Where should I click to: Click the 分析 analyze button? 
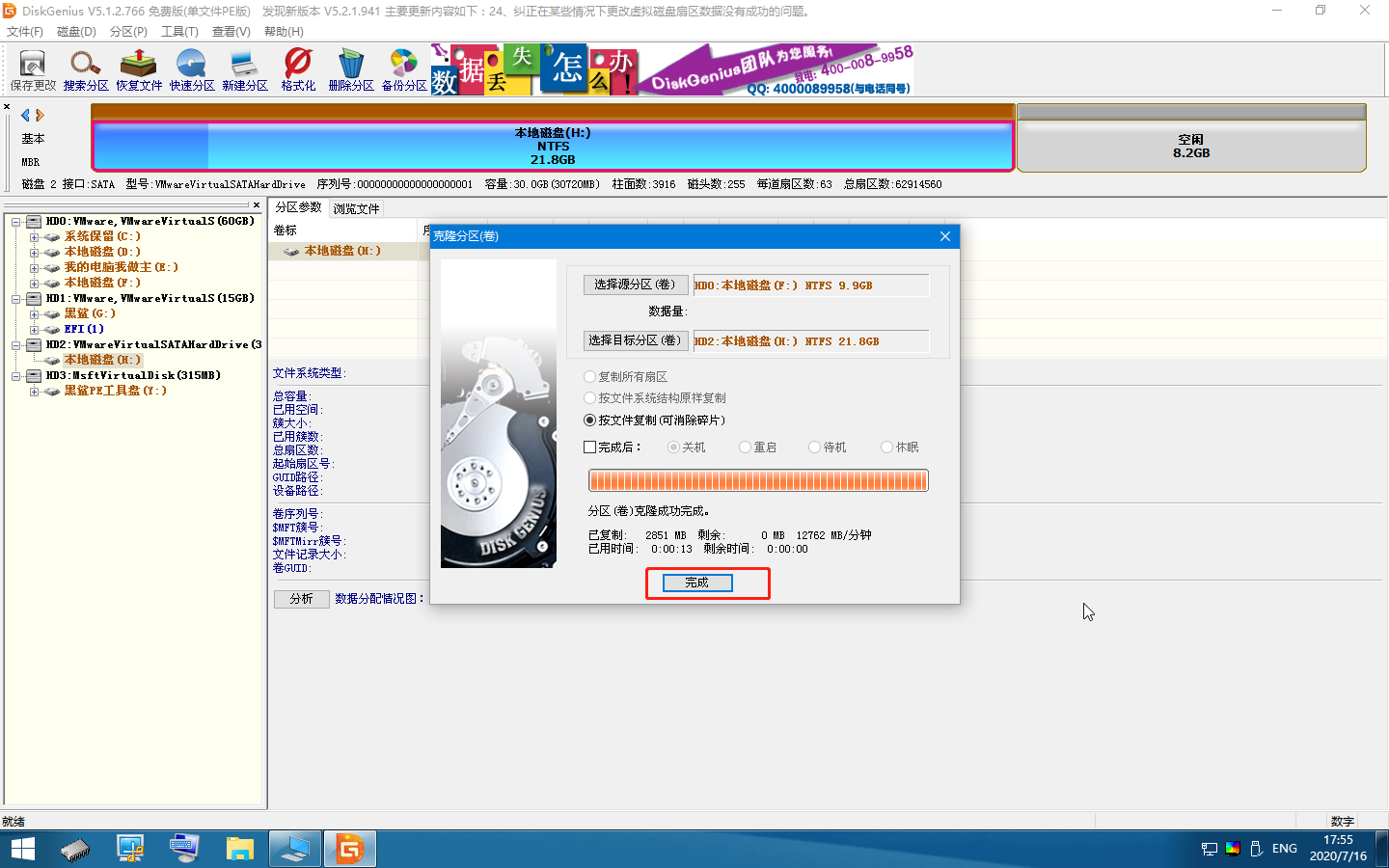(302, 599)
